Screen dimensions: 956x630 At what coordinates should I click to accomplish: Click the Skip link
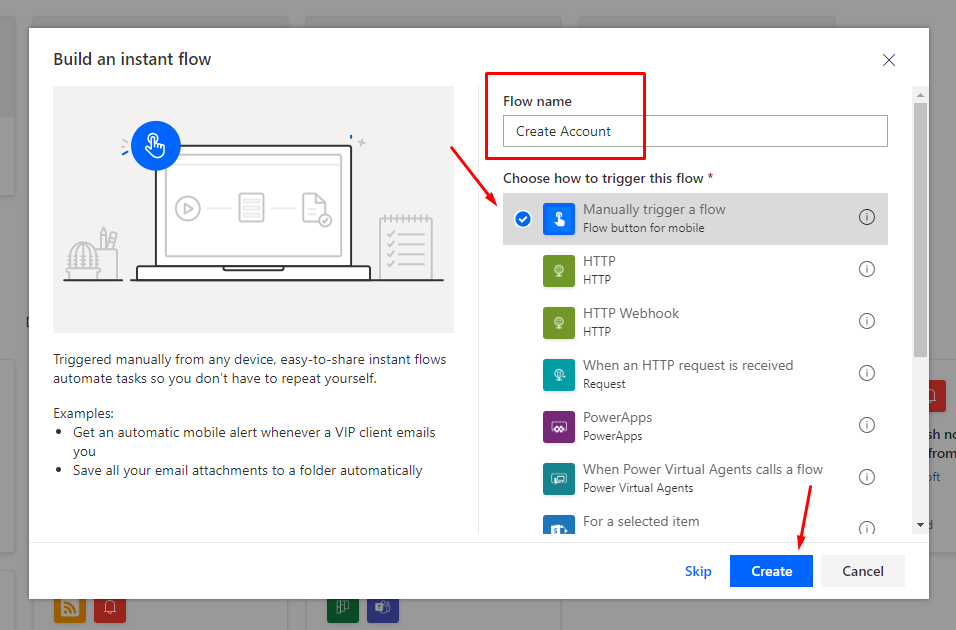coord(698,571)
